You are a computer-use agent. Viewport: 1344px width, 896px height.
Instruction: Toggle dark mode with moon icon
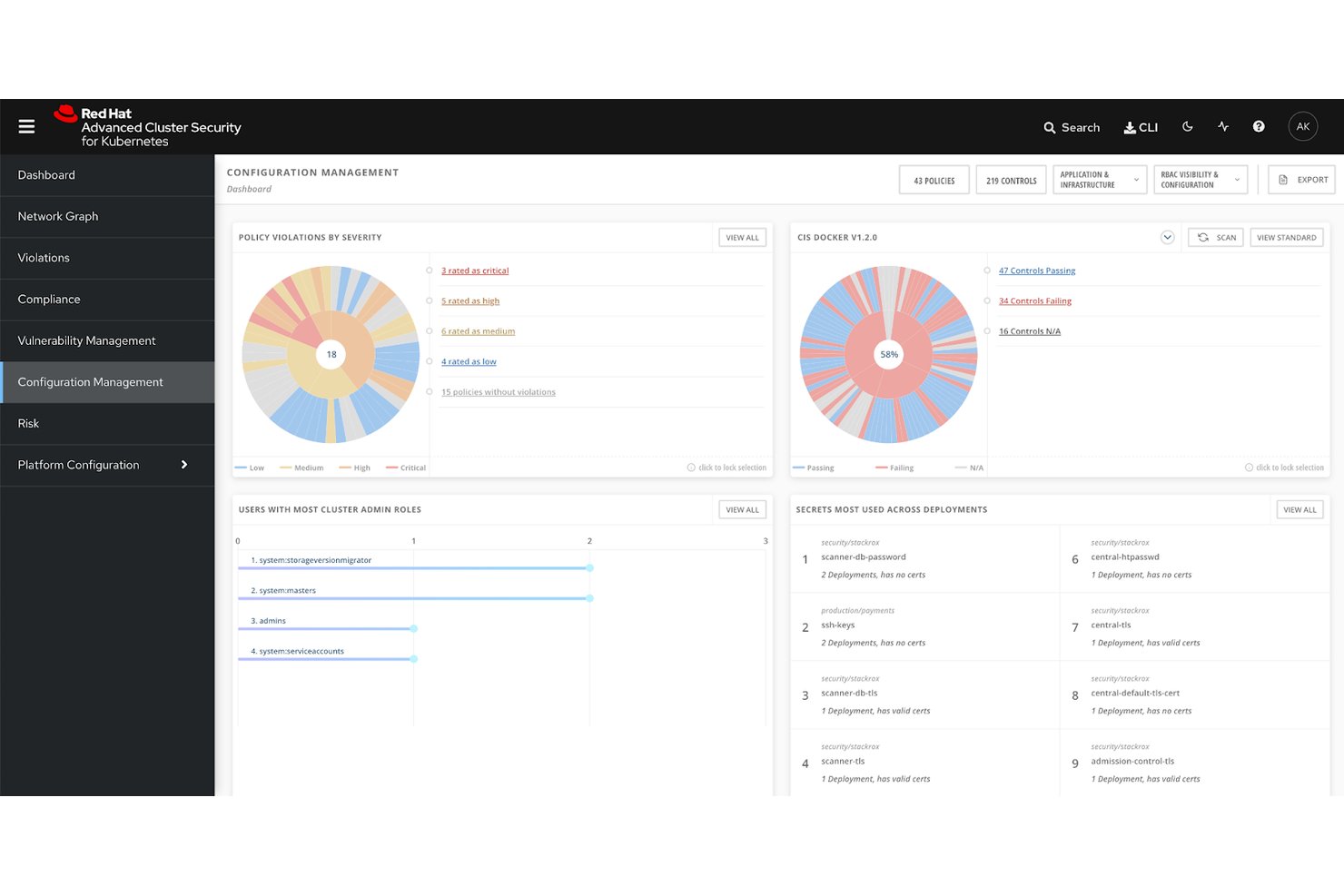coord(1187,127)
